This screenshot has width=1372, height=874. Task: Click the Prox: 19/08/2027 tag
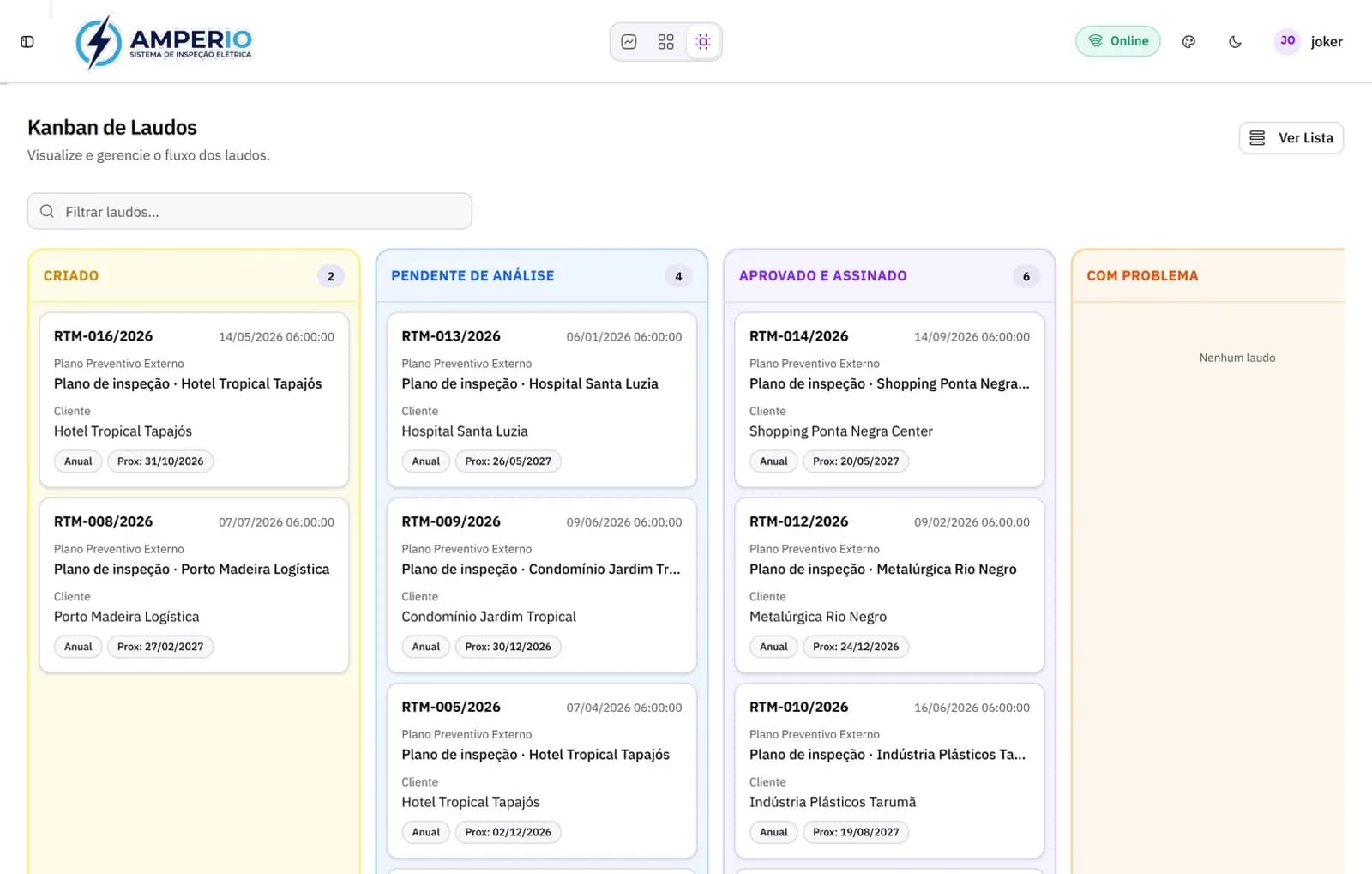(x=856, y=832)
